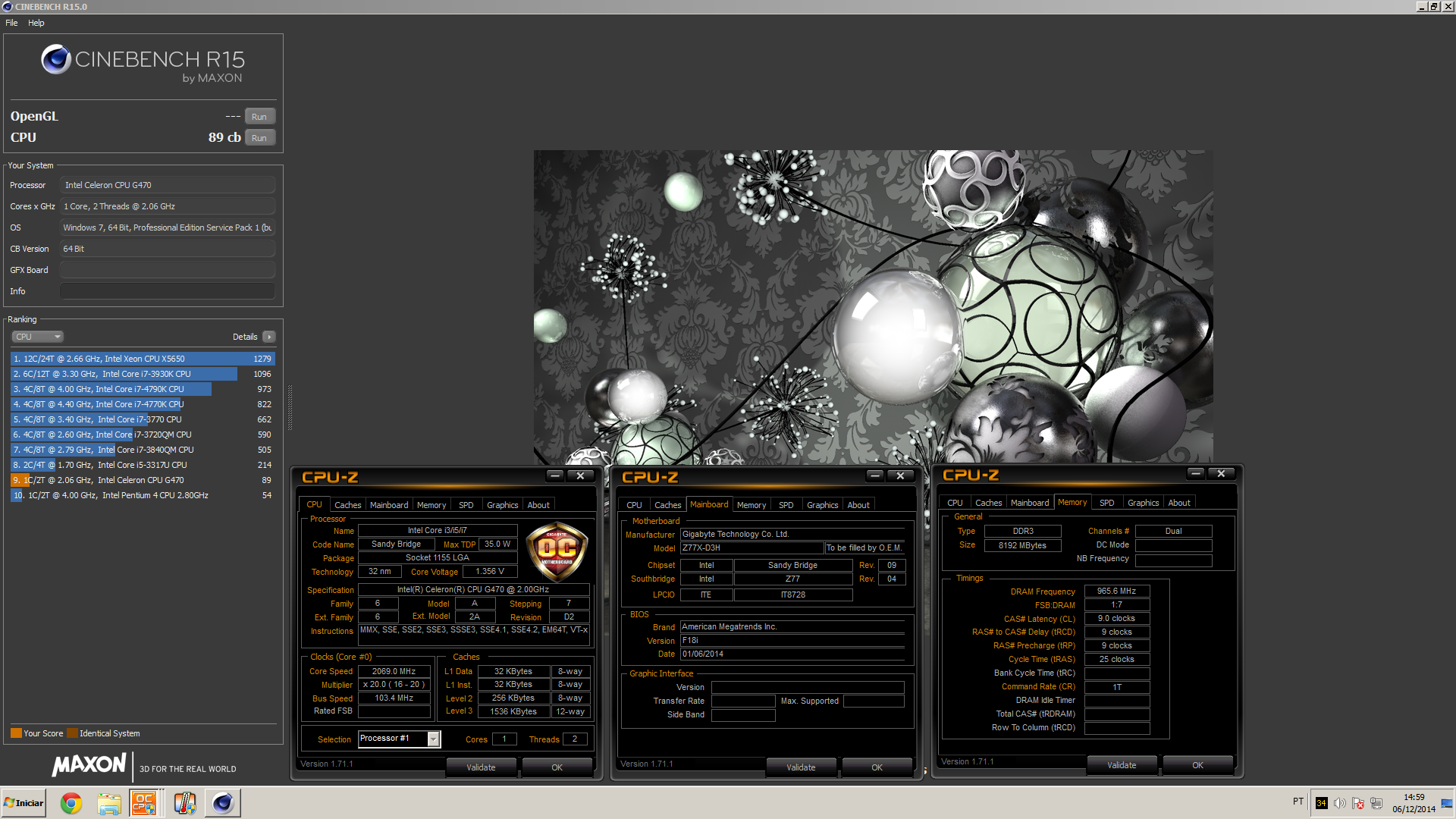This screenshot has width=1456, height=819.
Task: Open About tab in right CPU-Z window
Action: (x=1179, y=503)
